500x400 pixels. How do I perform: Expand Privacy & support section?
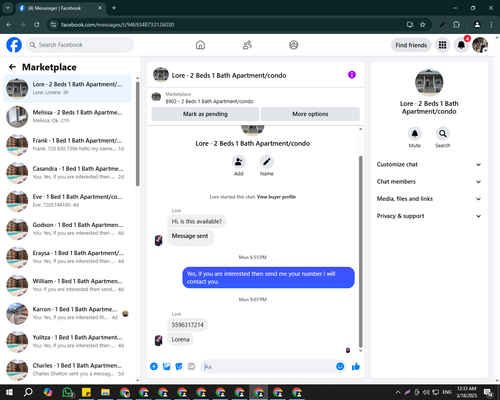(x=429, y=216)
